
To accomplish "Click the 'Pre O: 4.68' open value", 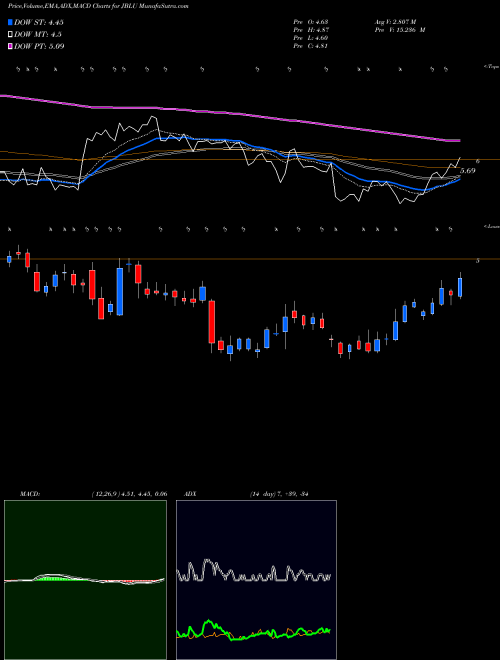I will pos(311,22).
